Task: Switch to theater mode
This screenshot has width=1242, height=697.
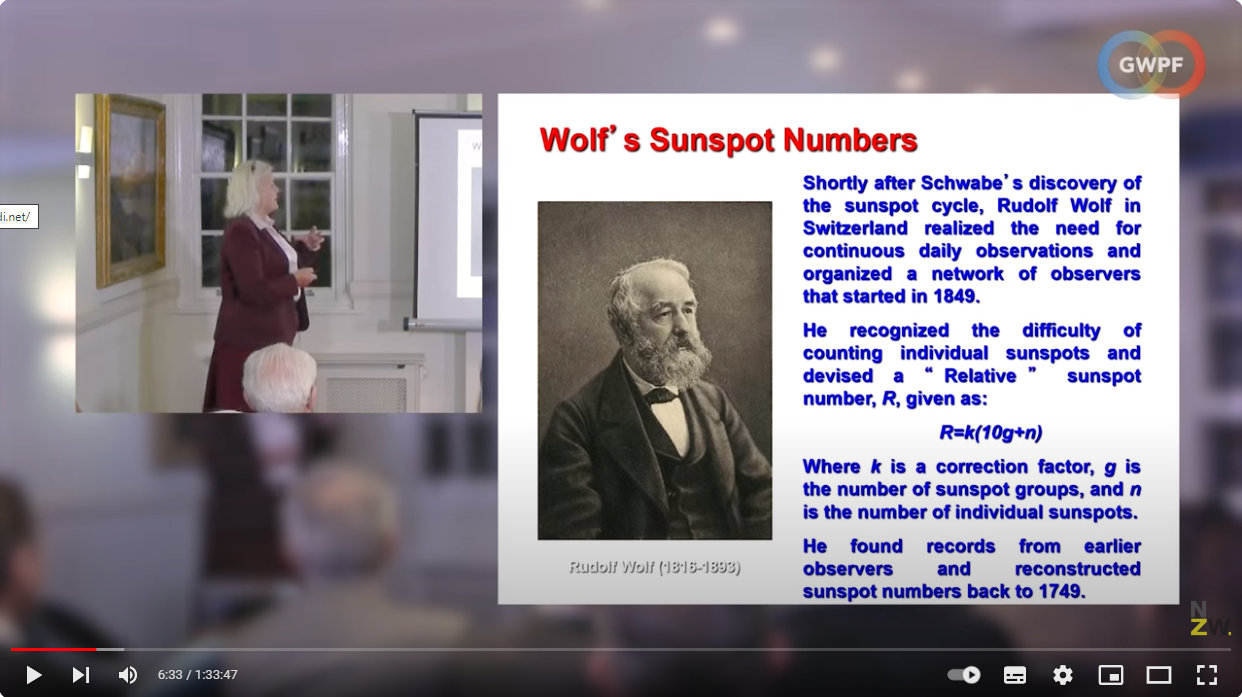Action: point(1159,675)
